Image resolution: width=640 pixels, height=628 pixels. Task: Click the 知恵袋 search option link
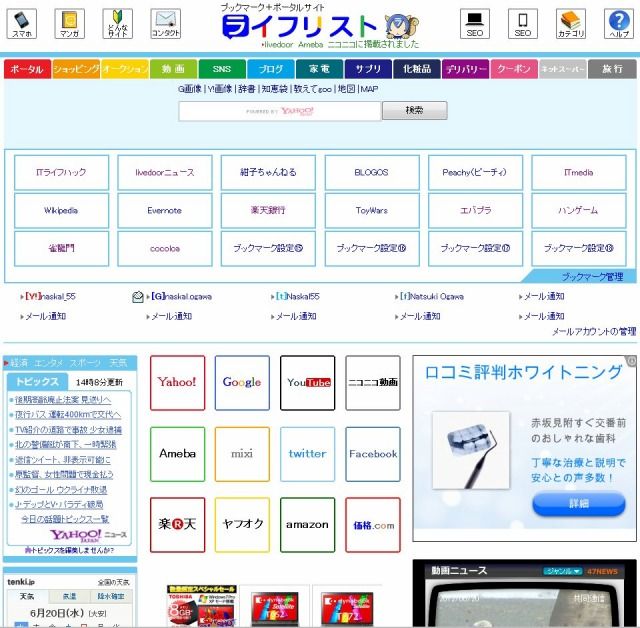coord(274,89)
